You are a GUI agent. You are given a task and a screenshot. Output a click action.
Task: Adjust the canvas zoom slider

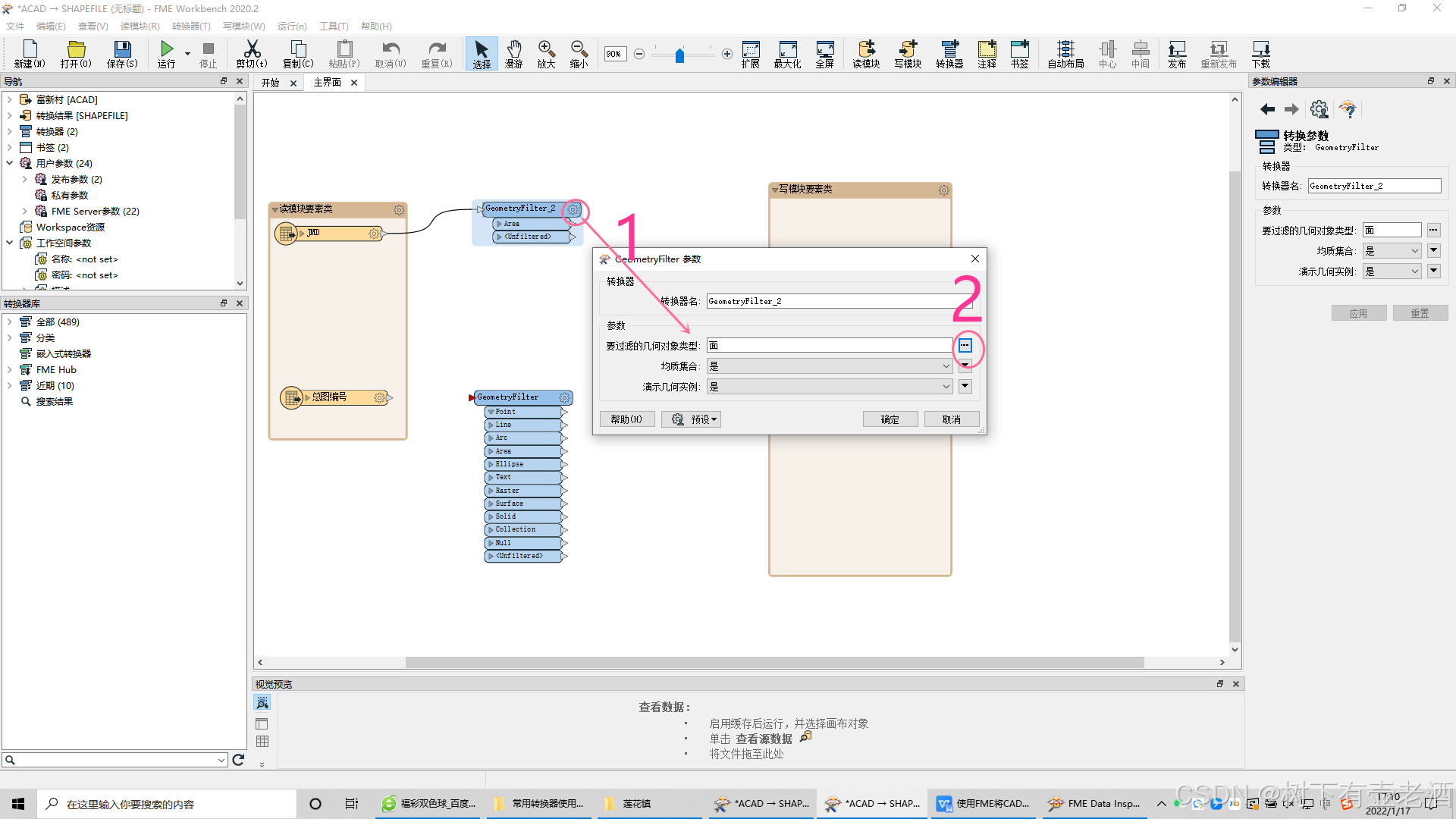(x=680, y=55)
